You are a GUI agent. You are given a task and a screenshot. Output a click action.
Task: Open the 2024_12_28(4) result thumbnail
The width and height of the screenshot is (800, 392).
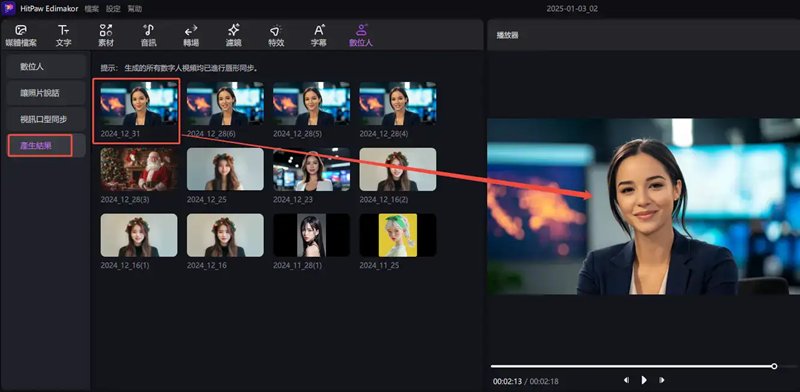[397, 104]
